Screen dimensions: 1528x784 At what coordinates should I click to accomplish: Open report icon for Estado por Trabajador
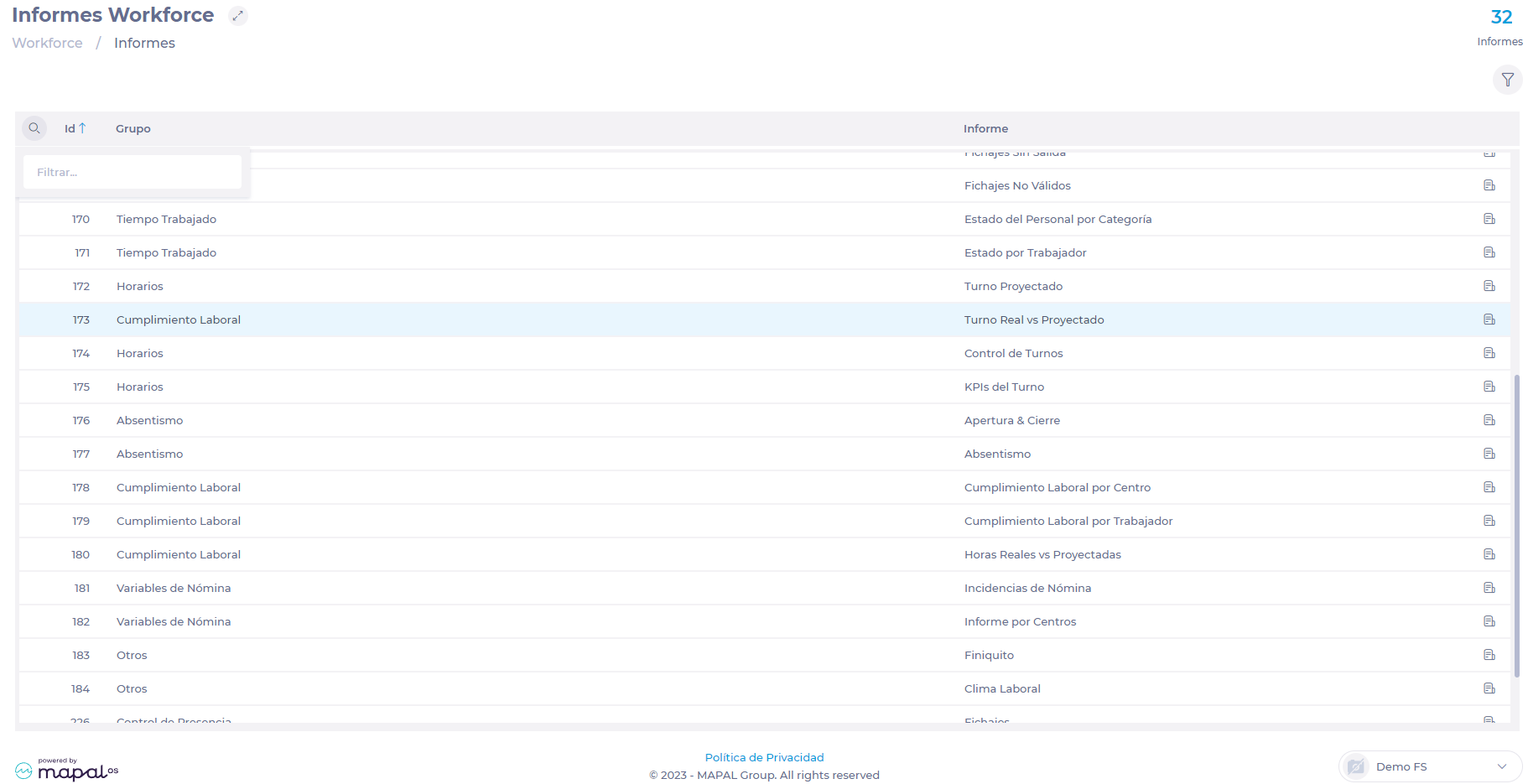1489,252
